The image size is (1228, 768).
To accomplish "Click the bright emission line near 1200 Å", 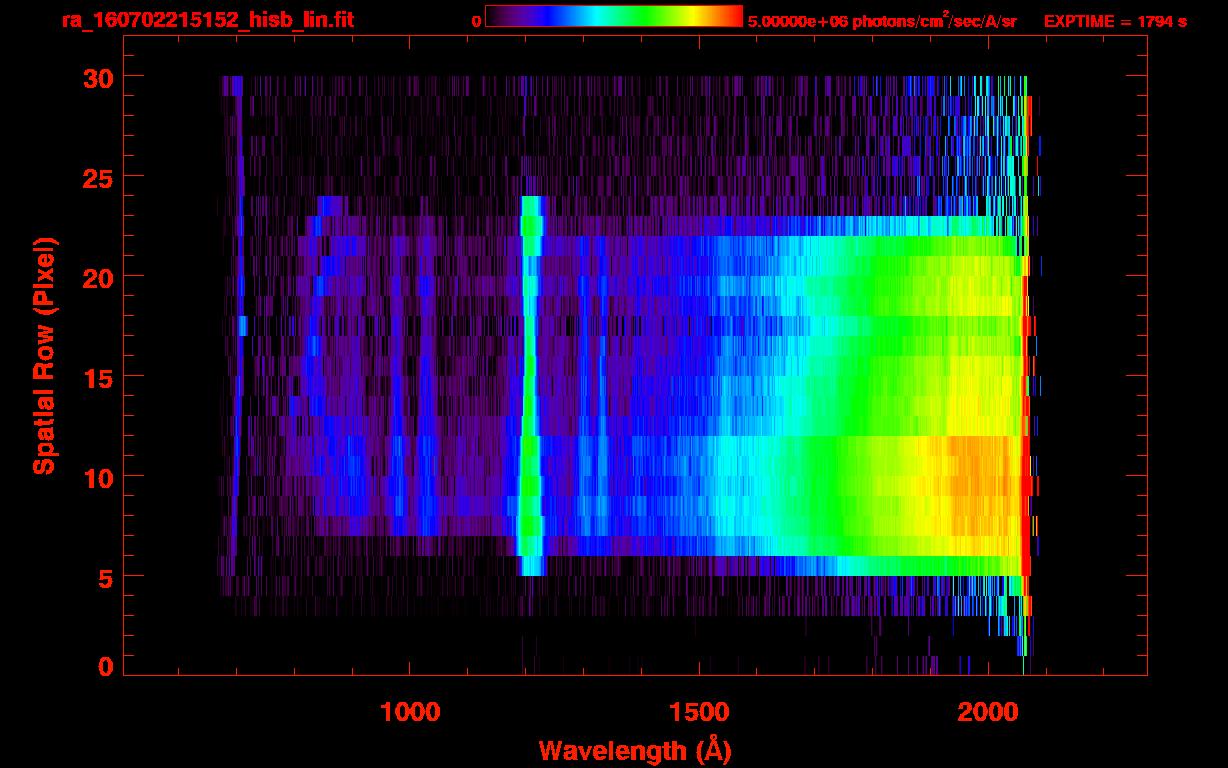I will 530,400.
